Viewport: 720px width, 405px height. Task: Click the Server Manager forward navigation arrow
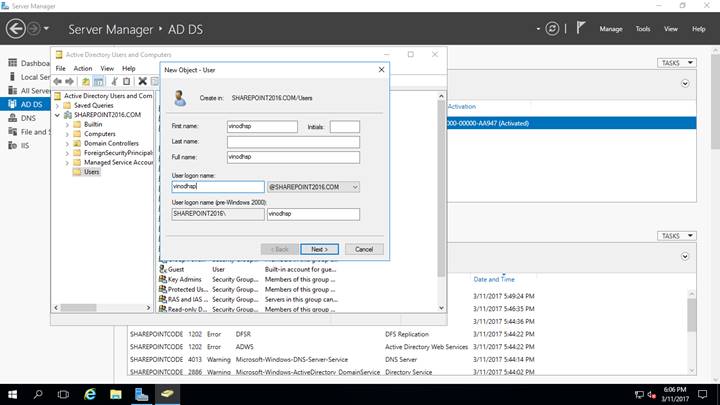(x=34, y=28)
